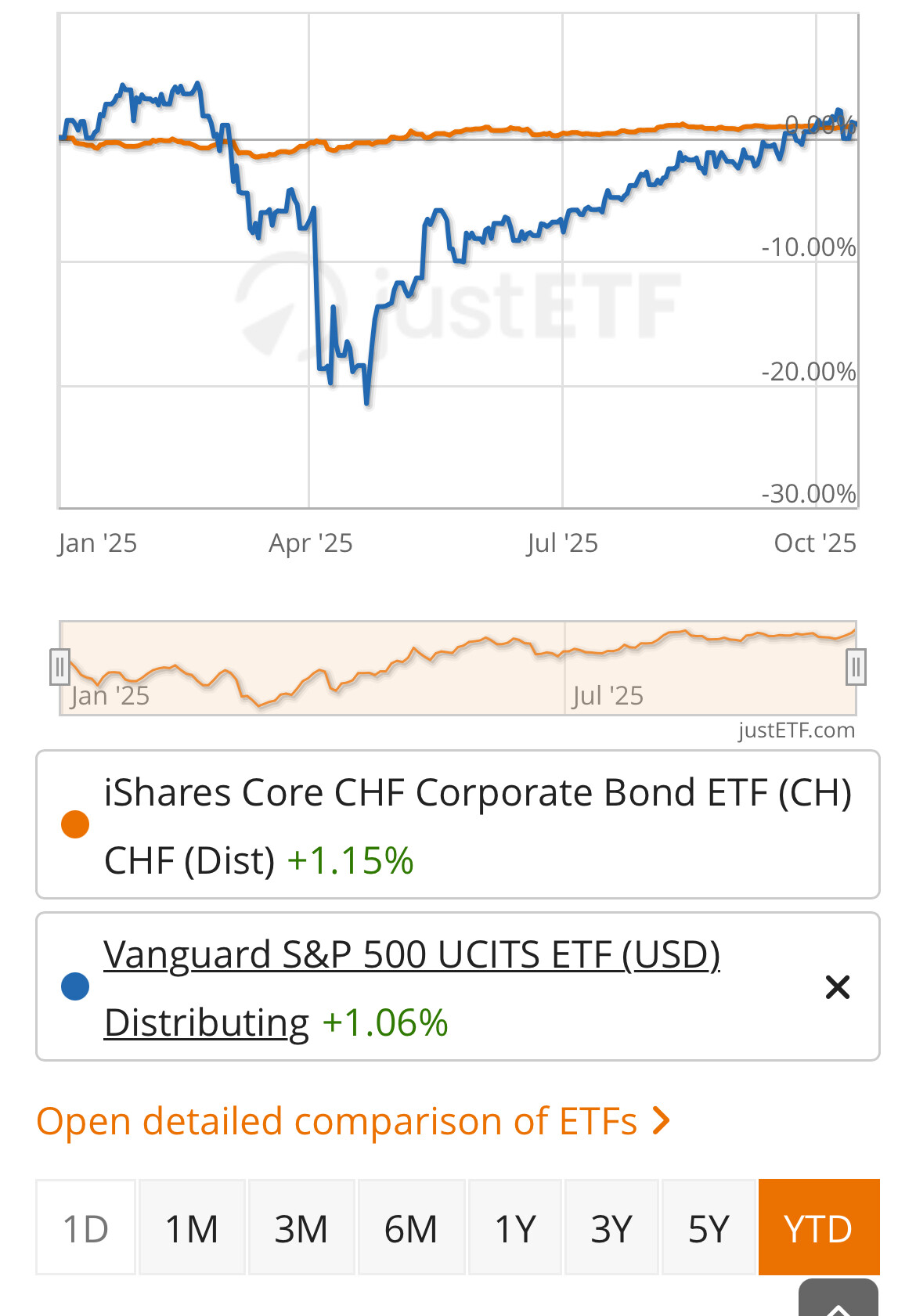Image resolution: width=916 pixels, height=1316 pixels.
Task: Click the iShares Core CHF Corporate Bond entry
Action: 478,793
